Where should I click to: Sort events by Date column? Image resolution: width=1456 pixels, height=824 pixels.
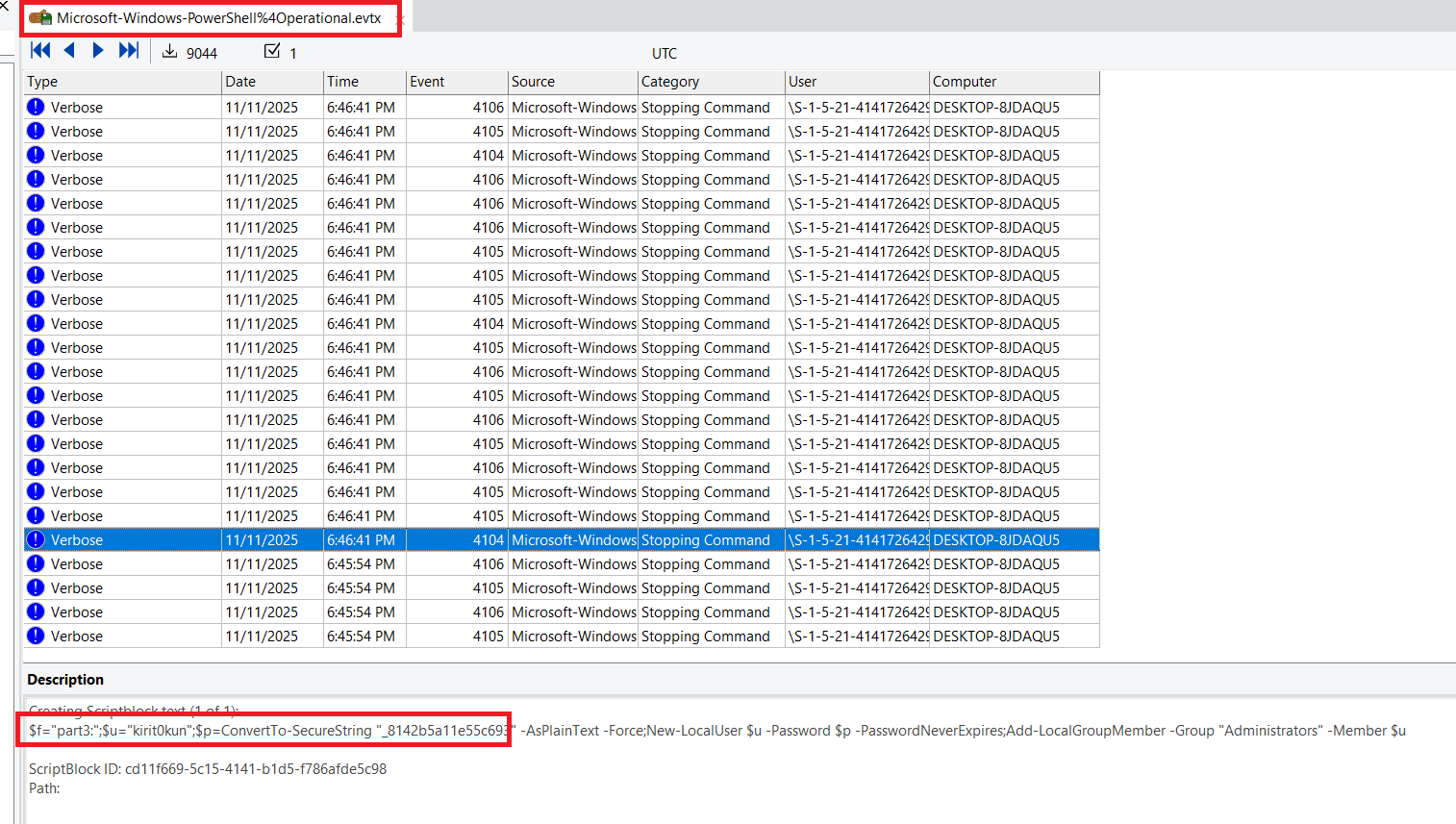(272, 82)
